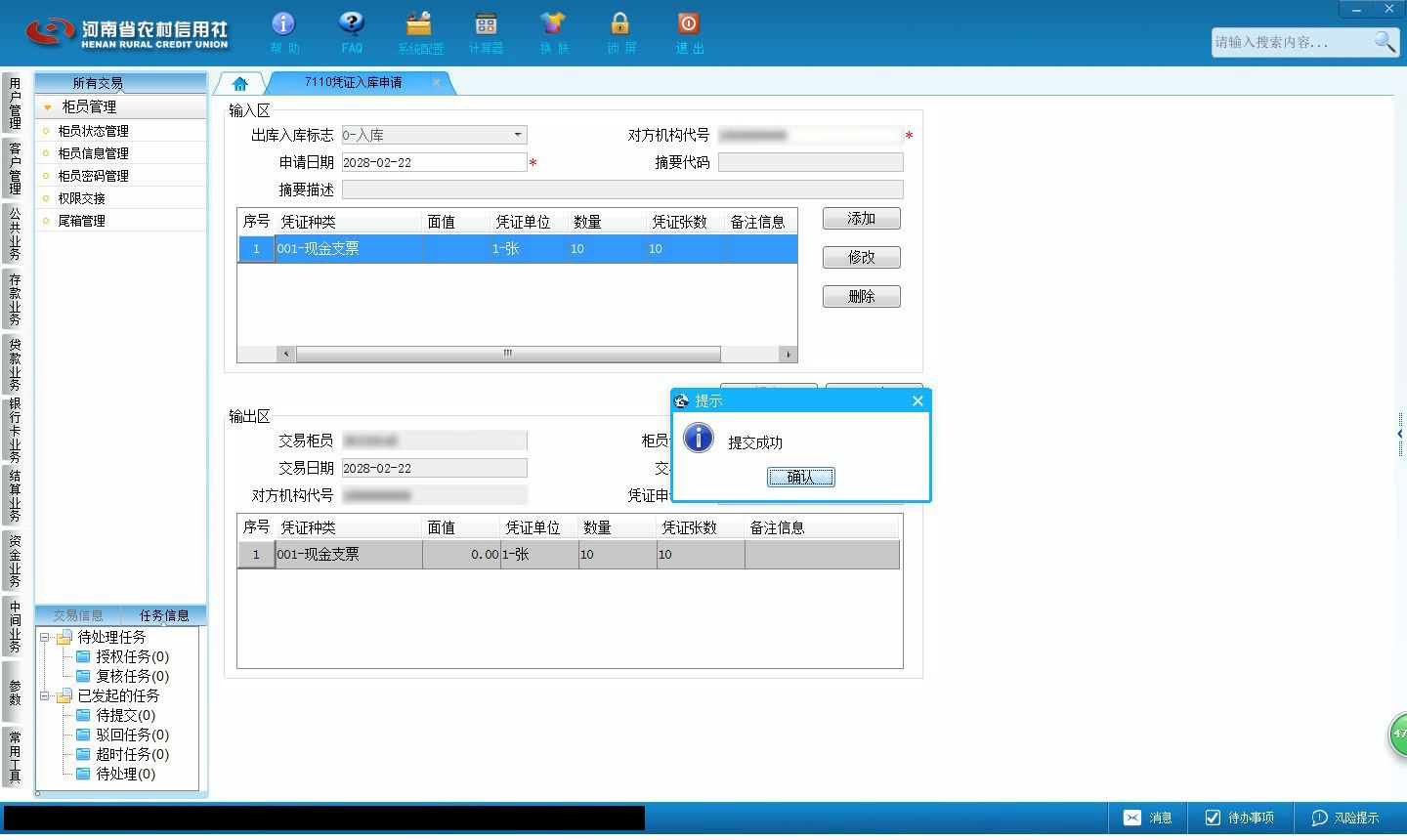Click the 对方机构代号 input field
Viewport: 1407px width, 840px height.
click(810, 135)
